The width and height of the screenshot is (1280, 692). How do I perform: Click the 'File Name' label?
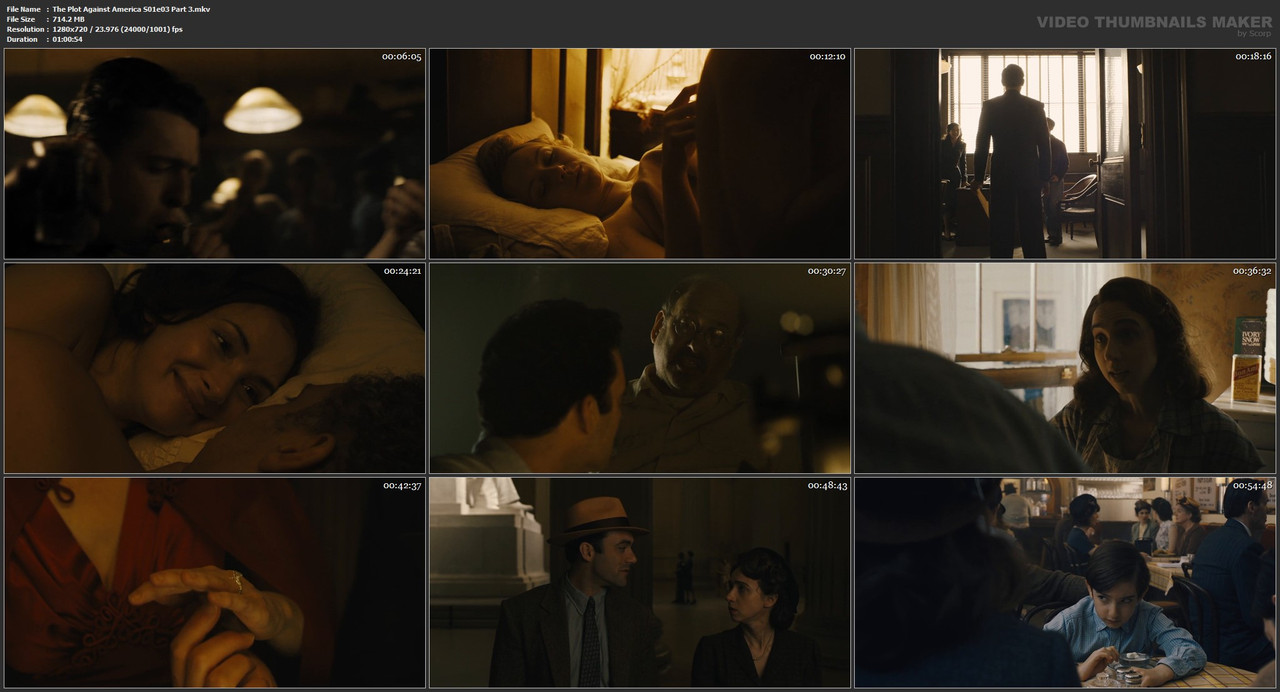[x=23, y=9]
